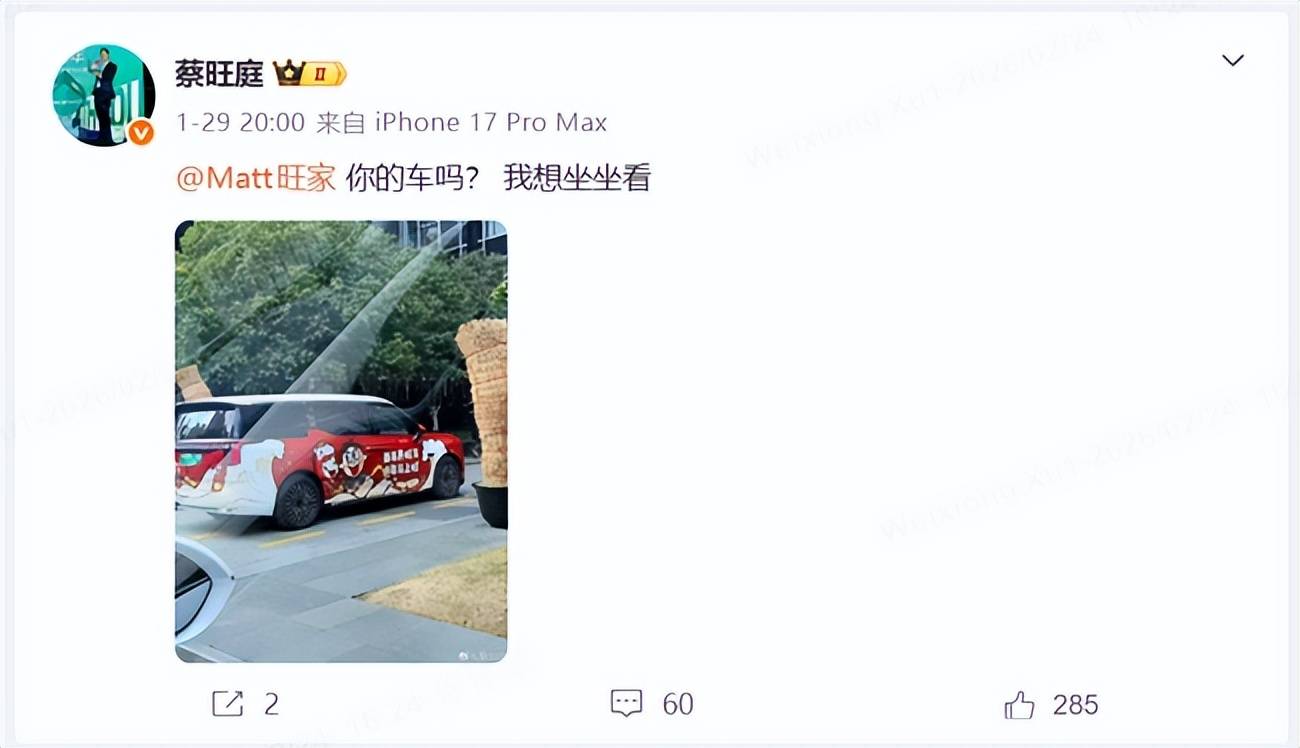Click the 来自 source label
The image size is (1300, 748).
coord(340,123)
